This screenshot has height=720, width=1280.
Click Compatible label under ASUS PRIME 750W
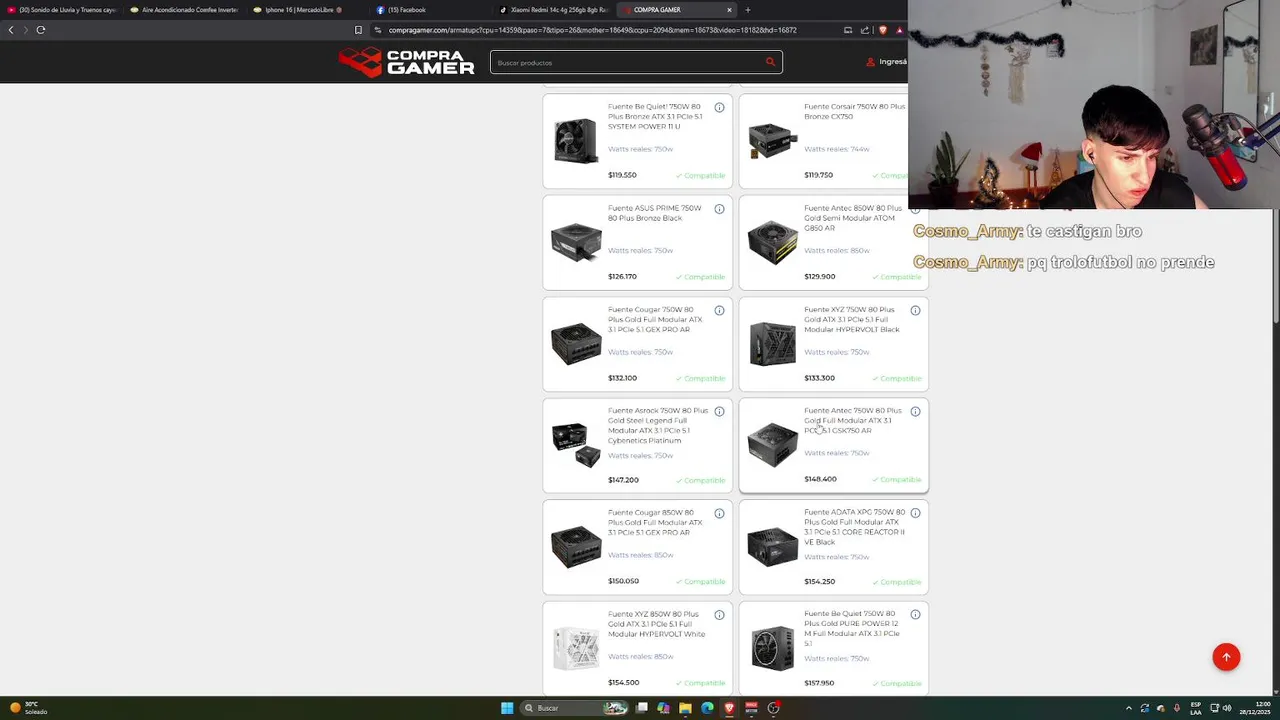700,277
